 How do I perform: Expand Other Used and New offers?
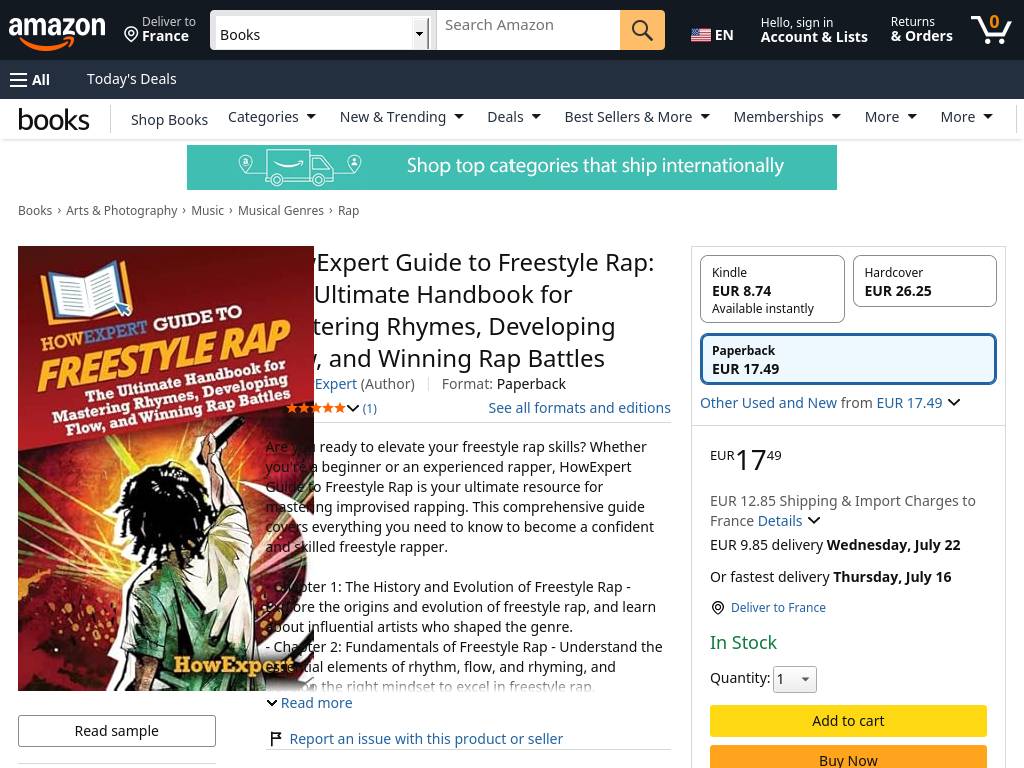pos(829,403)
